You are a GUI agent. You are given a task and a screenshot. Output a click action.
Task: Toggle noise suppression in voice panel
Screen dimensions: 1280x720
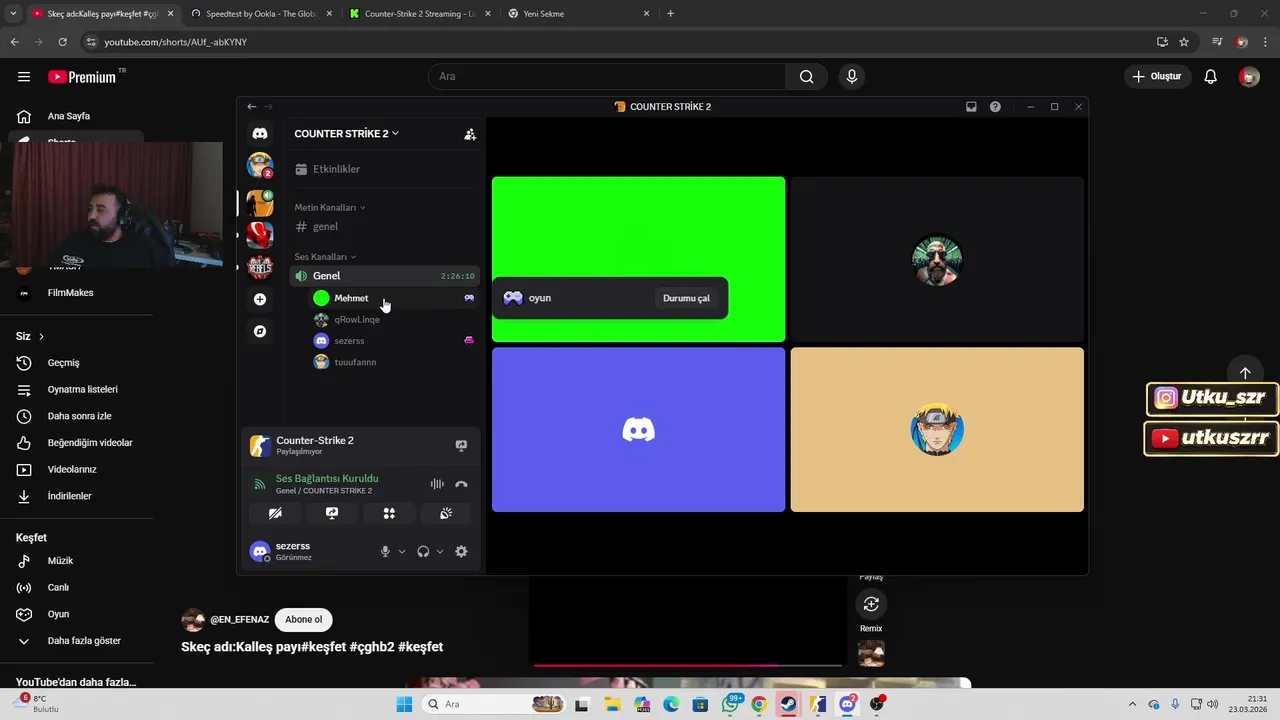pos(437,484)
